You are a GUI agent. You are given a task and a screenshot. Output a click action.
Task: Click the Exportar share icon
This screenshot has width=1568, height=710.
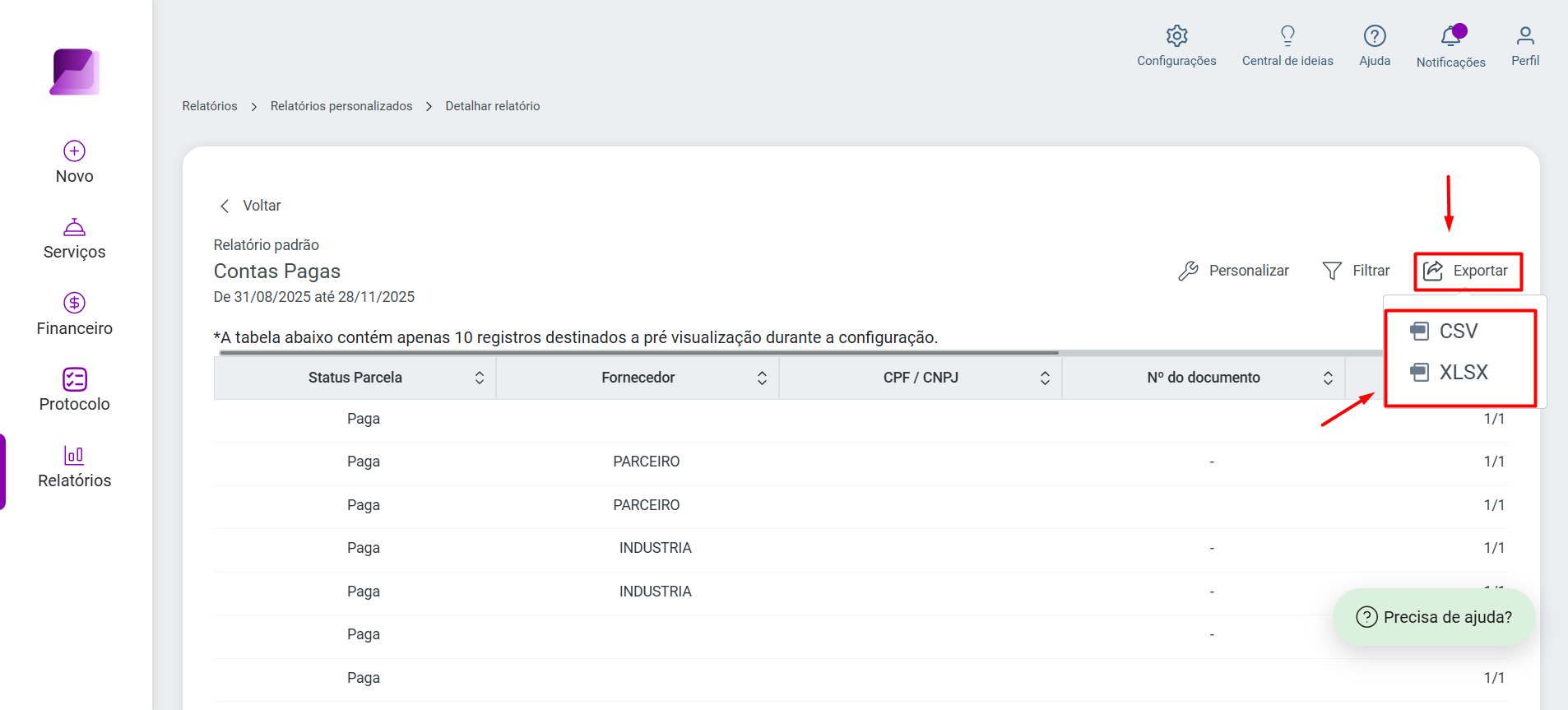[x=1433, y=271]
